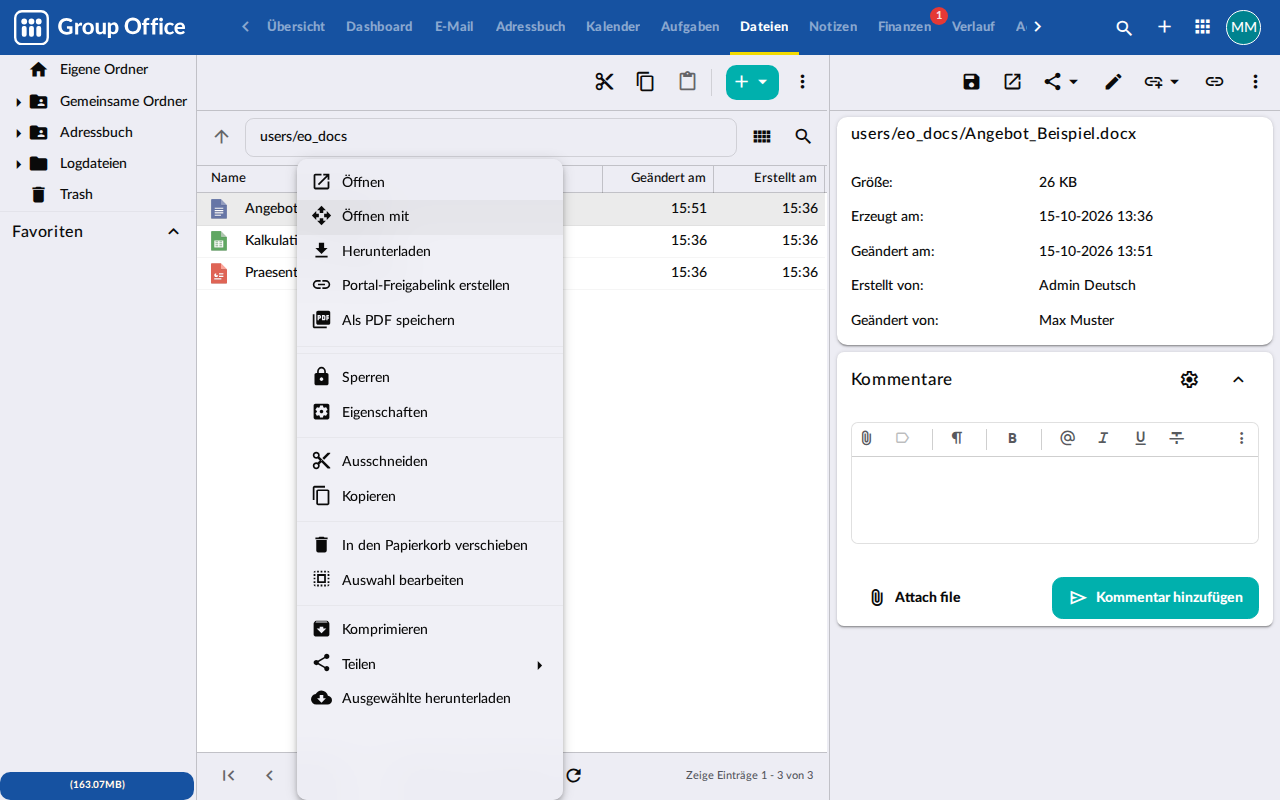
Task: Collapse the Kommentare panel
Action: [1238, 379]
